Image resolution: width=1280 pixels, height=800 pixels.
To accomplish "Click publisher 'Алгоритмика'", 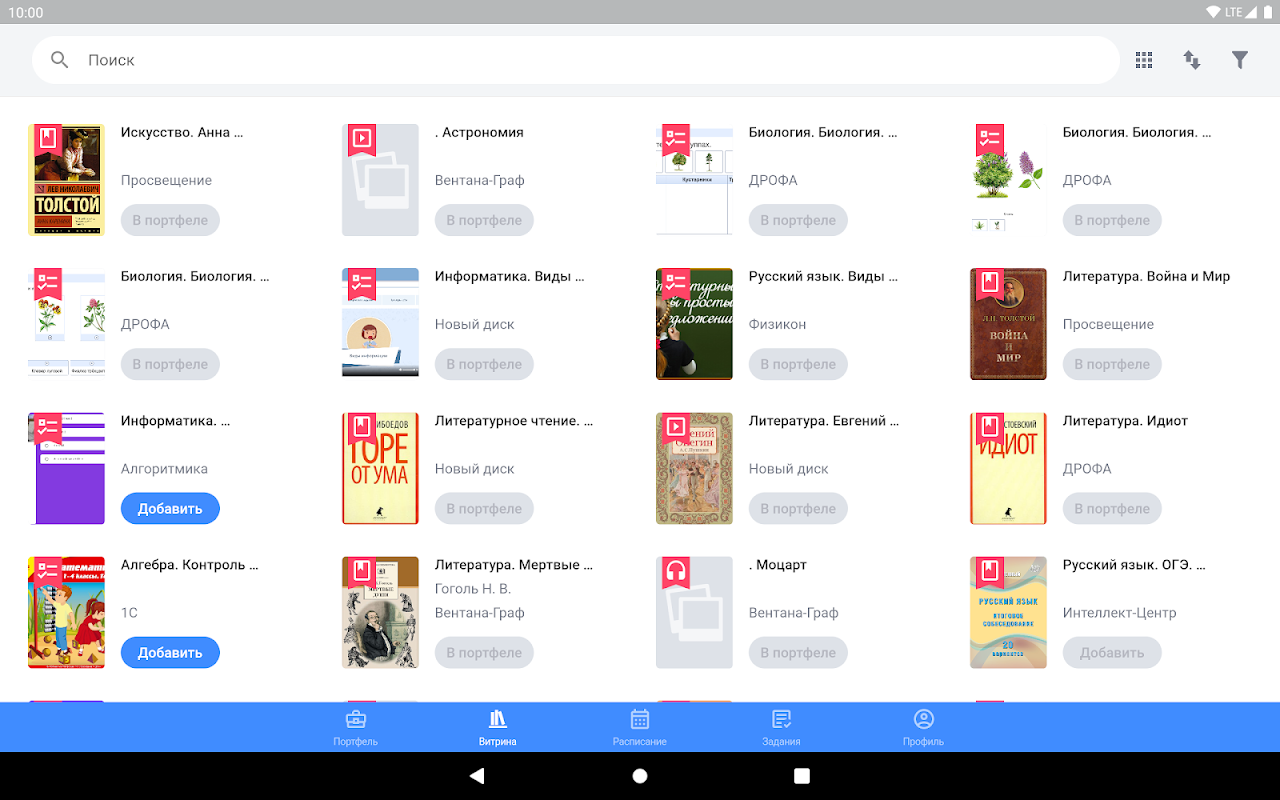I will (164, 468).
